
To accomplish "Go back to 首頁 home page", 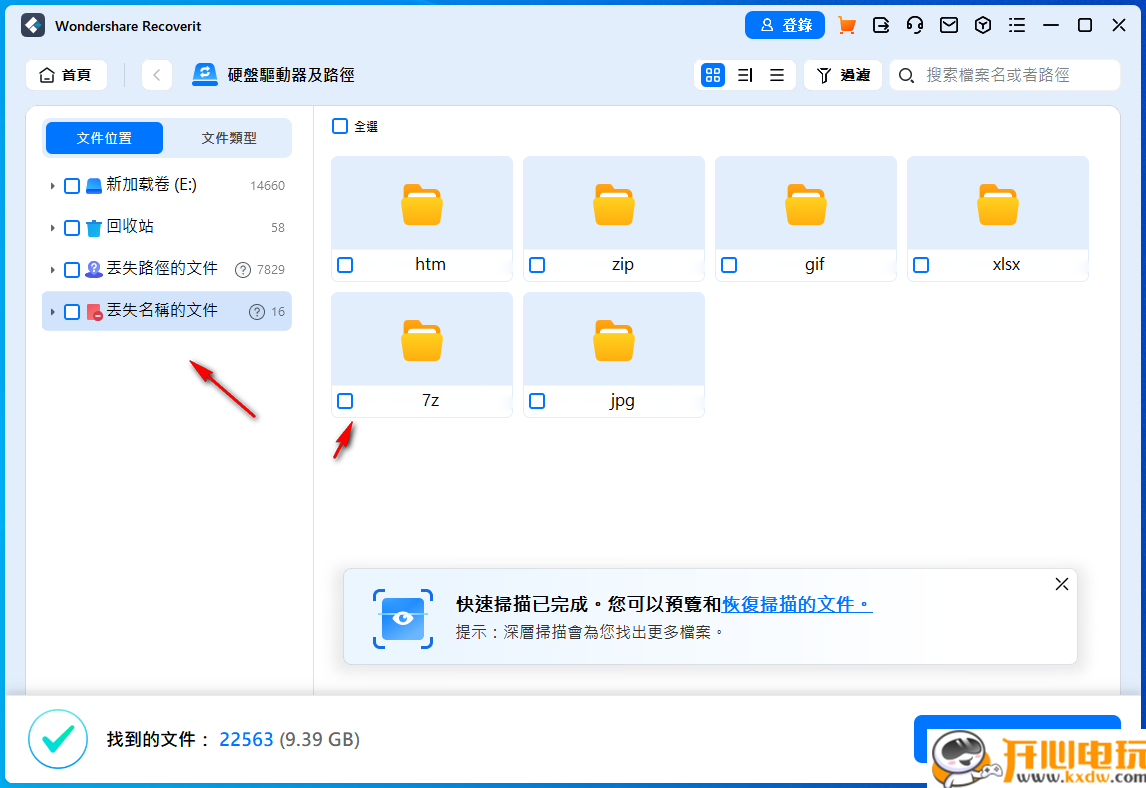I will click(x=66, y=75).
